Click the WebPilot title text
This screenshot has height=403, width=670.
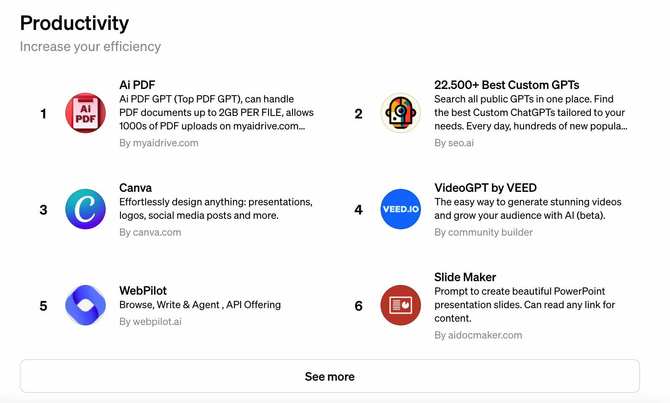[x=144, y=288]
